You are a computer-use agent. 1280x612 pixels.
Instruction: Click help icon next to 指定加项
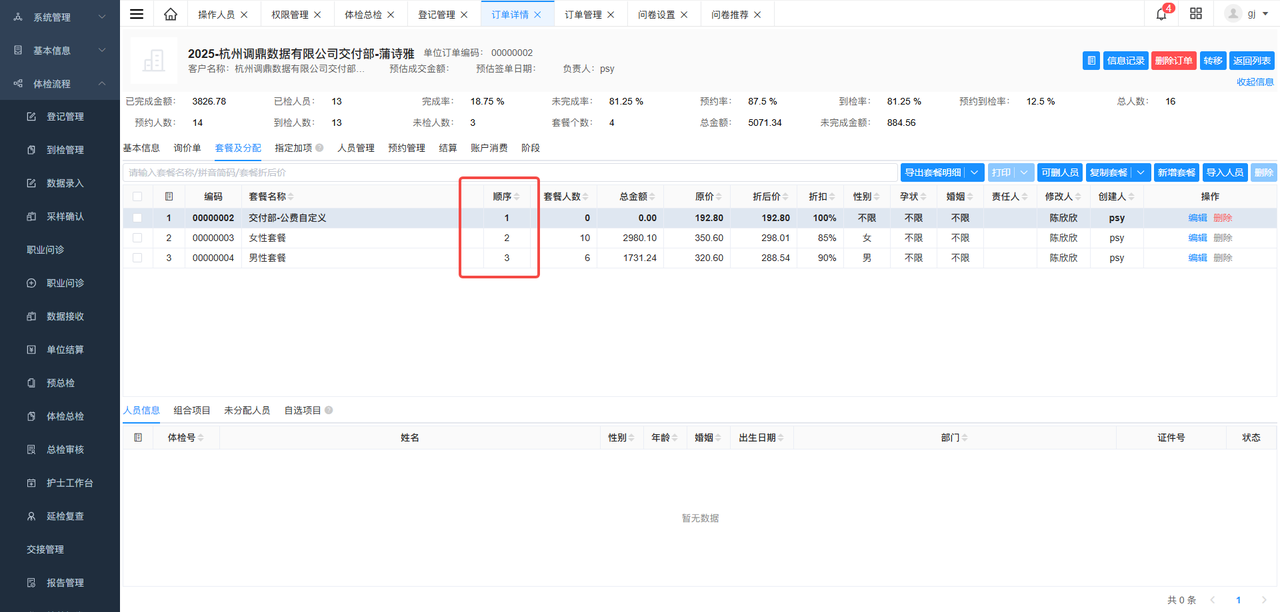tap(319, 148)
